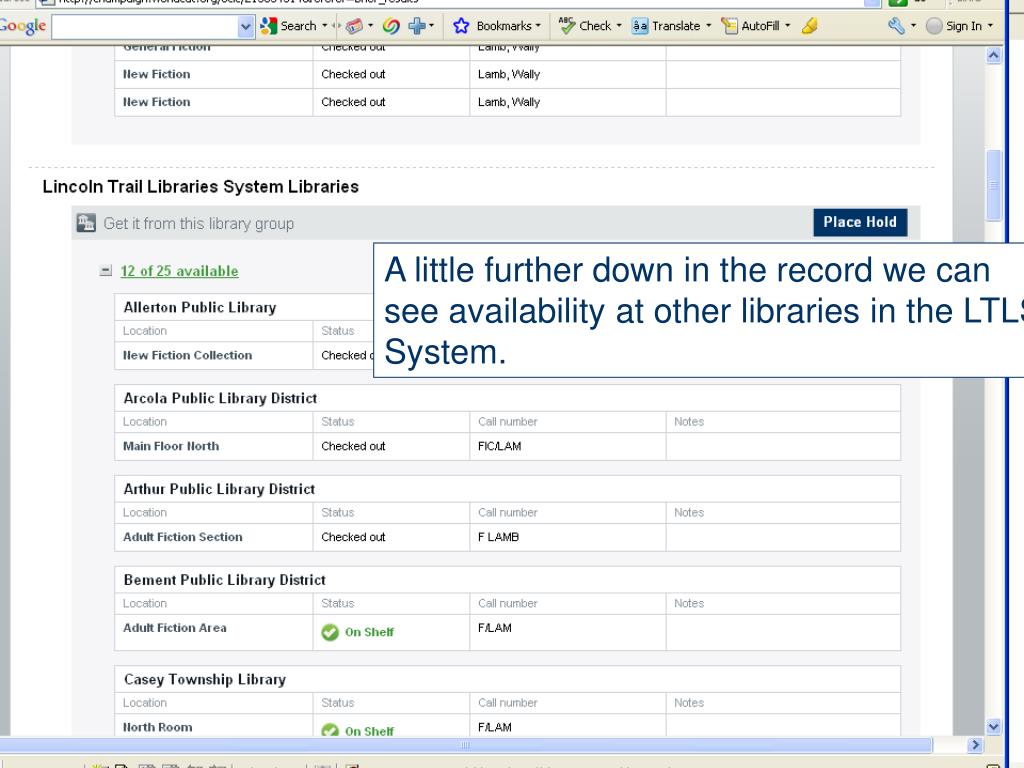
Task: Click the library group building icon
Action: (x=86, y=223)
